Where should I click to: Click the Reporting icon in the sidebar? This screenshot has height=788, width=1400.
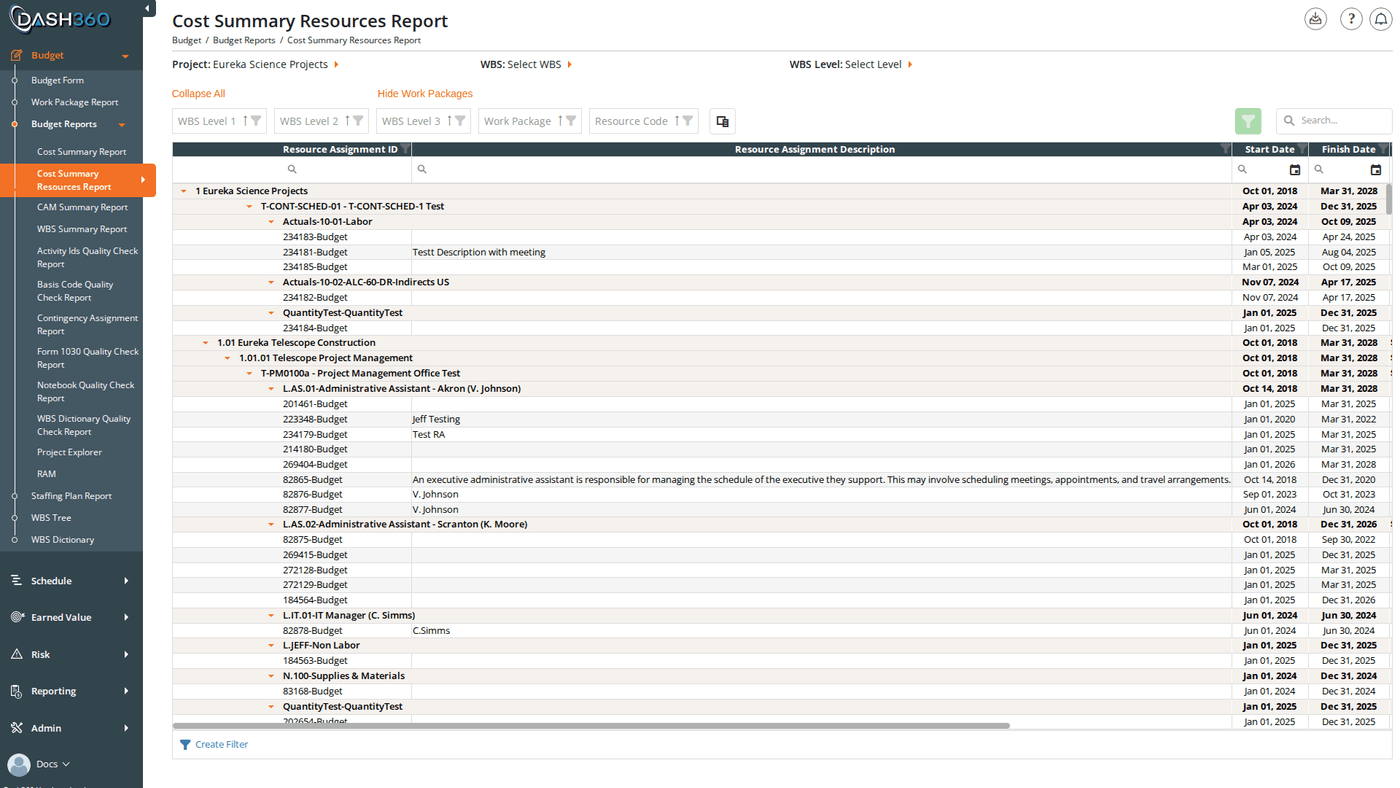point(17,691)
